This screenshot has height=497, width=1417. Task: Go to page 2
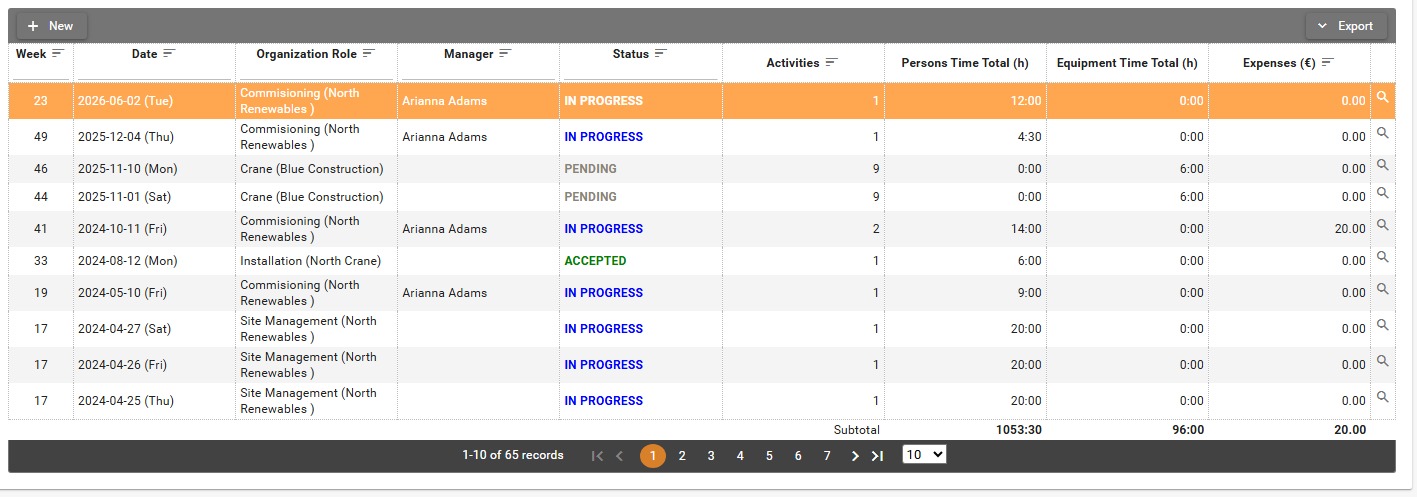[682, 456]
